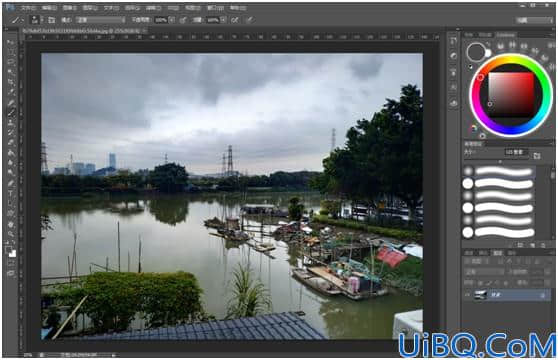Screen dimensions: 558x360
Task: Click the small white background color circle
Action: [x=488, y=53]
